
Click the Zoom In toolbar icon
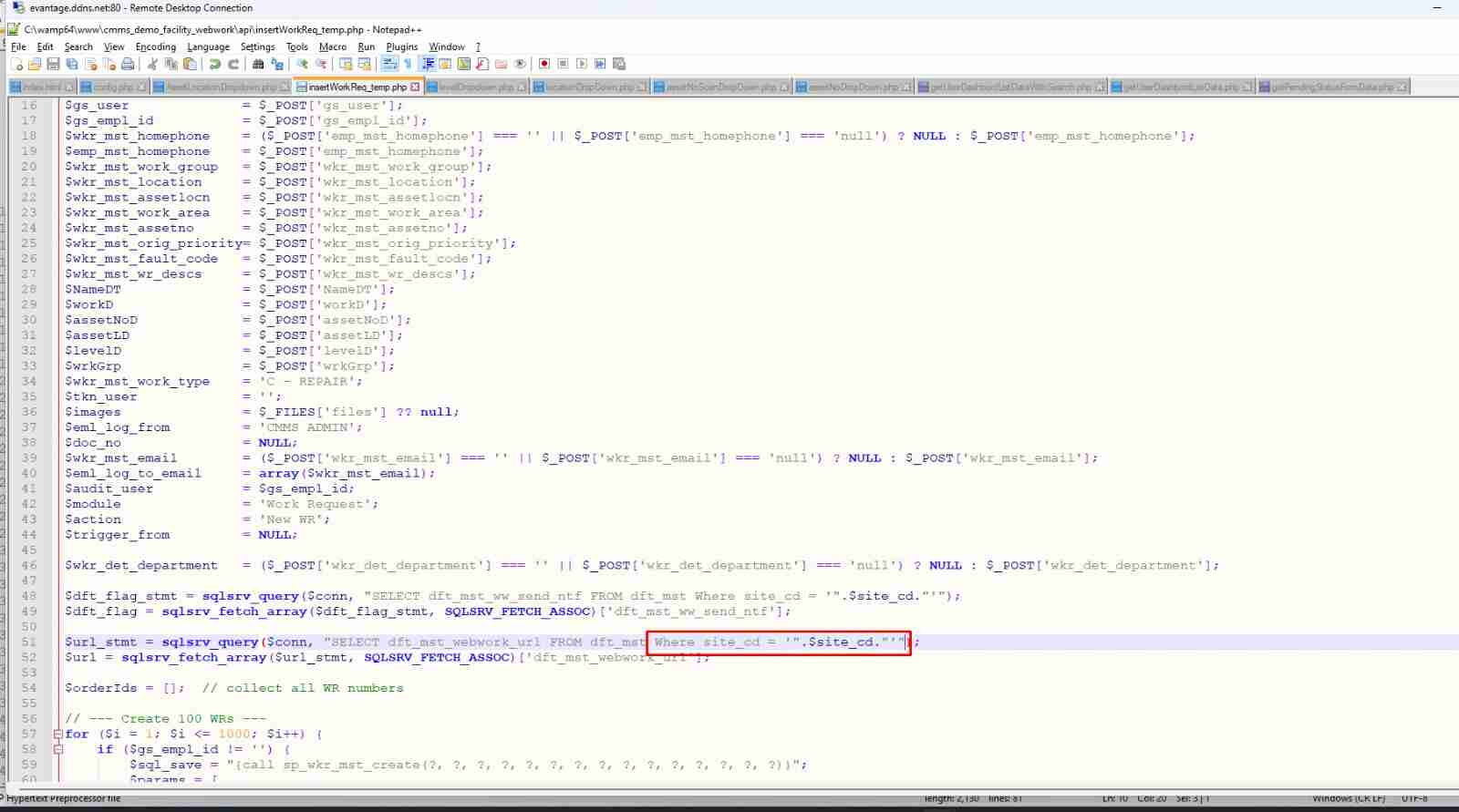pyautogui.click(x=302, y=64)
